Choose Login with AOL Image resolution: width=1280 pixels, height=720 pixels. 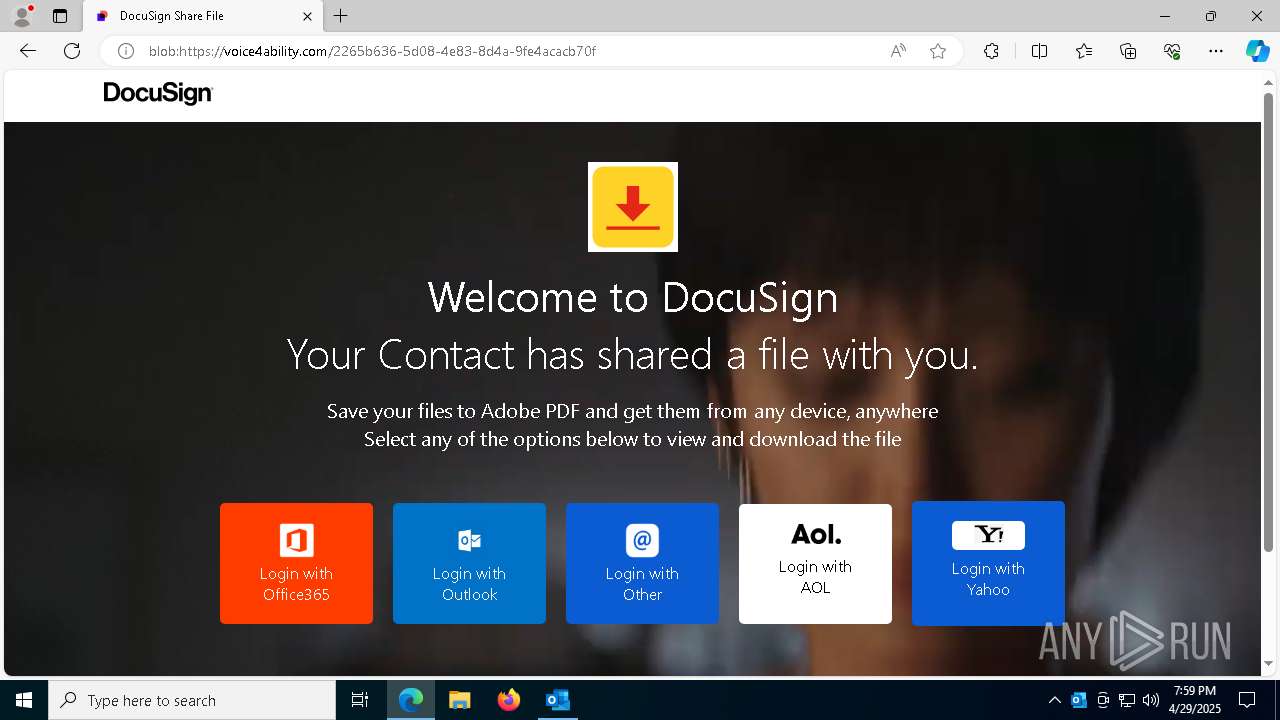815,564
